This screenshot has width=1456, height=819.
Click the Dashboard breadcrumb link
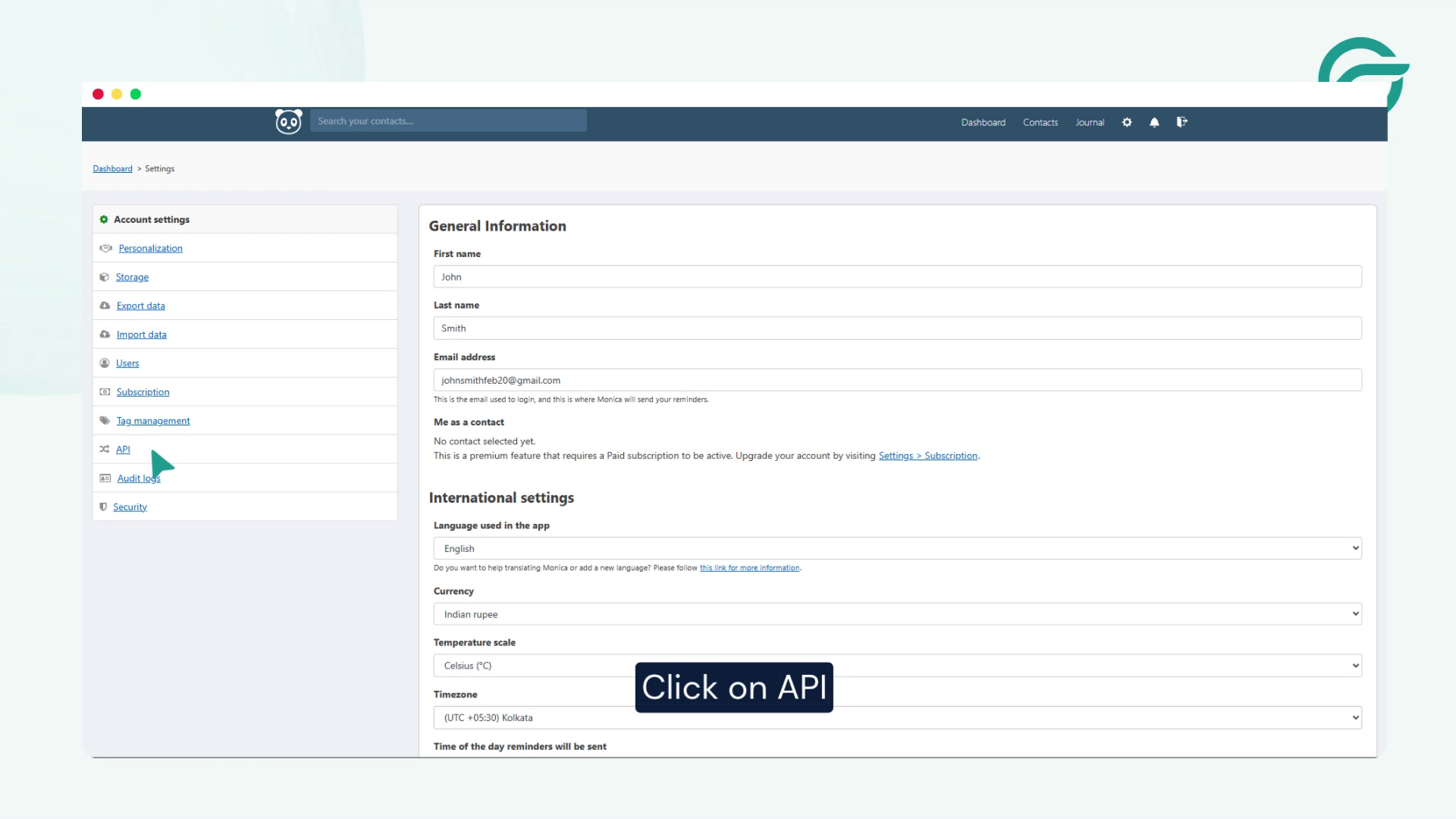(112, 168)
